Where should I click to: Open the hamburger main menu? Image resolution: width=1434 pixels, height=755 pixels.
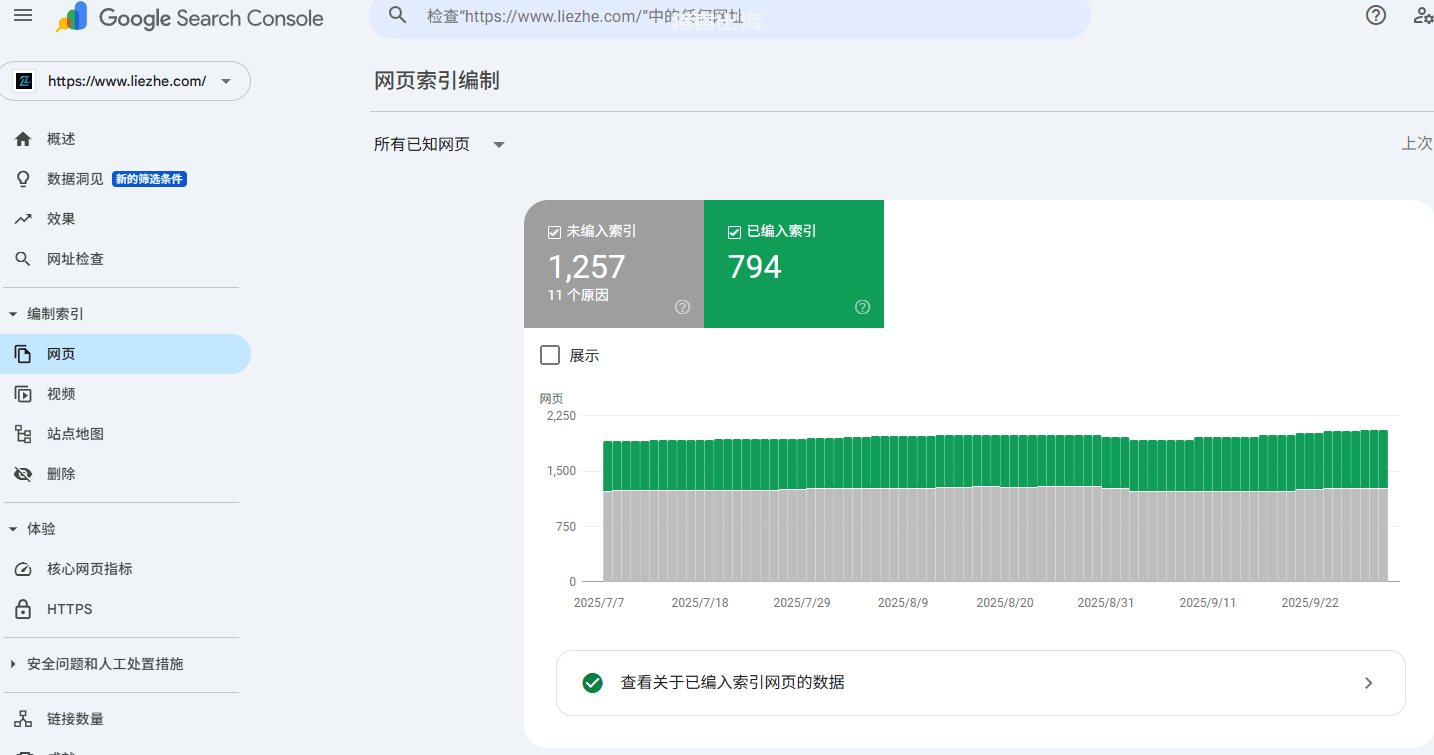[23, 17]
